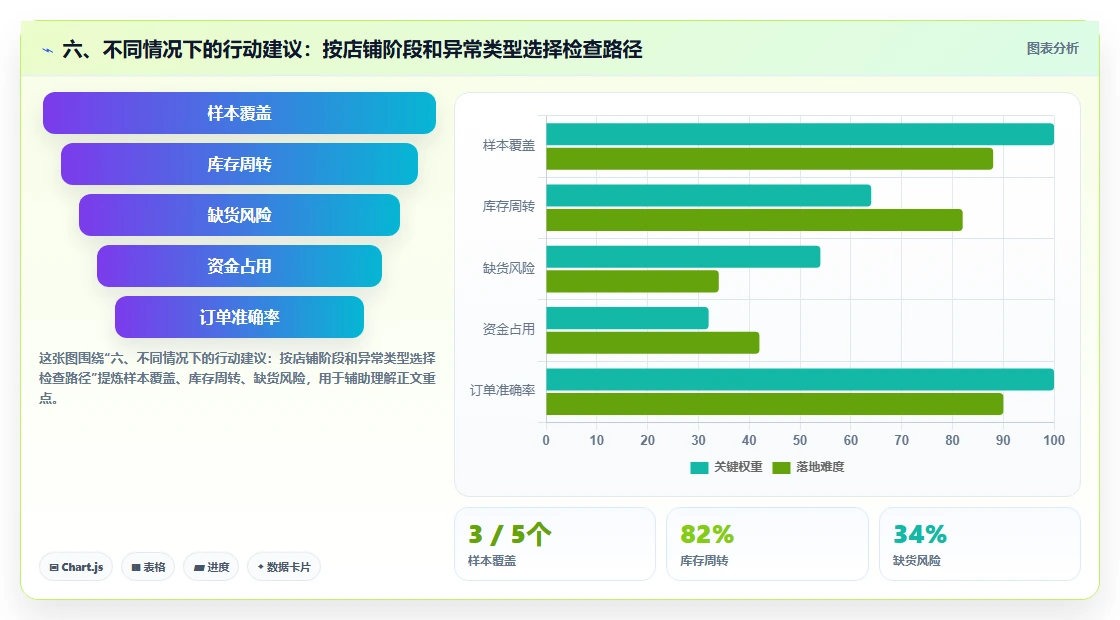Click the teal 库存周转 关键权重 bar
This screenshot has width=1120, height=620.
pyautogui.click(x=709, y=196)
